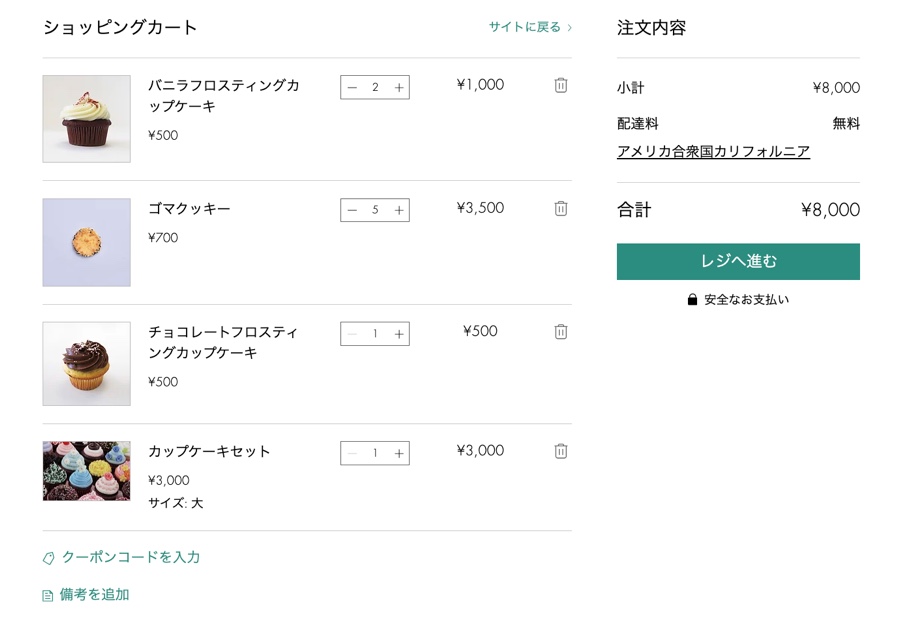Open クーポンコードを入力 coupon entry
Screen dimensions: 900x620
[131, 557]
